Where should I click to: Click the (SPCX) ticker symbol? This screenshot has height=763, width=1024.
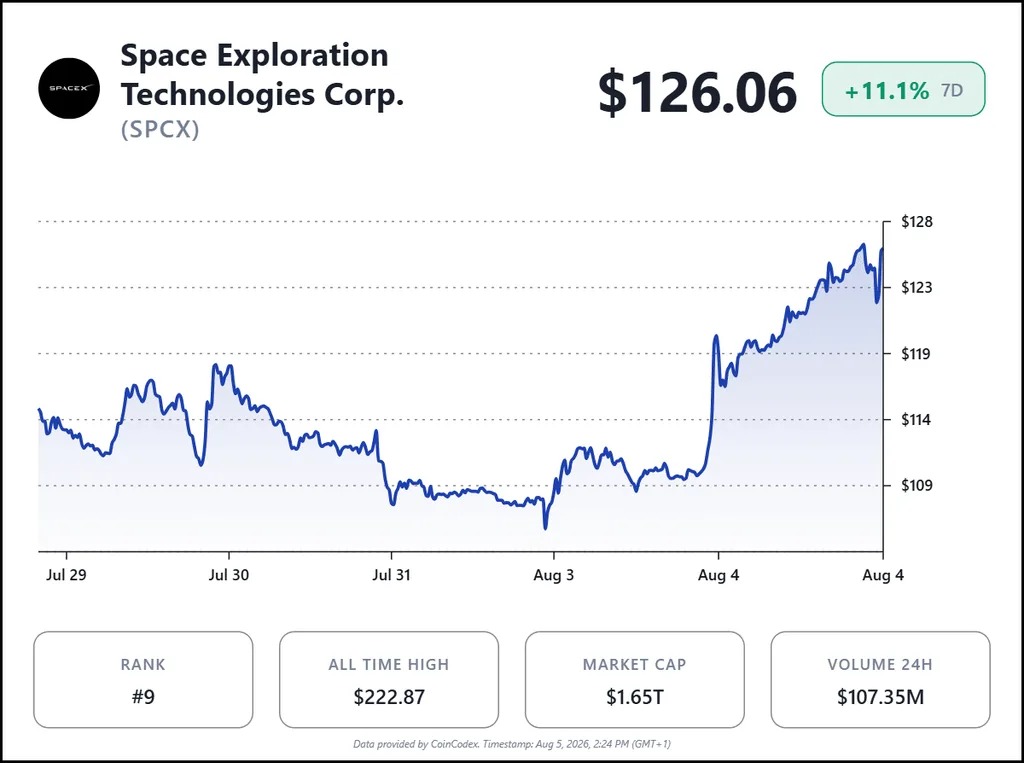[x=160, y=129]
